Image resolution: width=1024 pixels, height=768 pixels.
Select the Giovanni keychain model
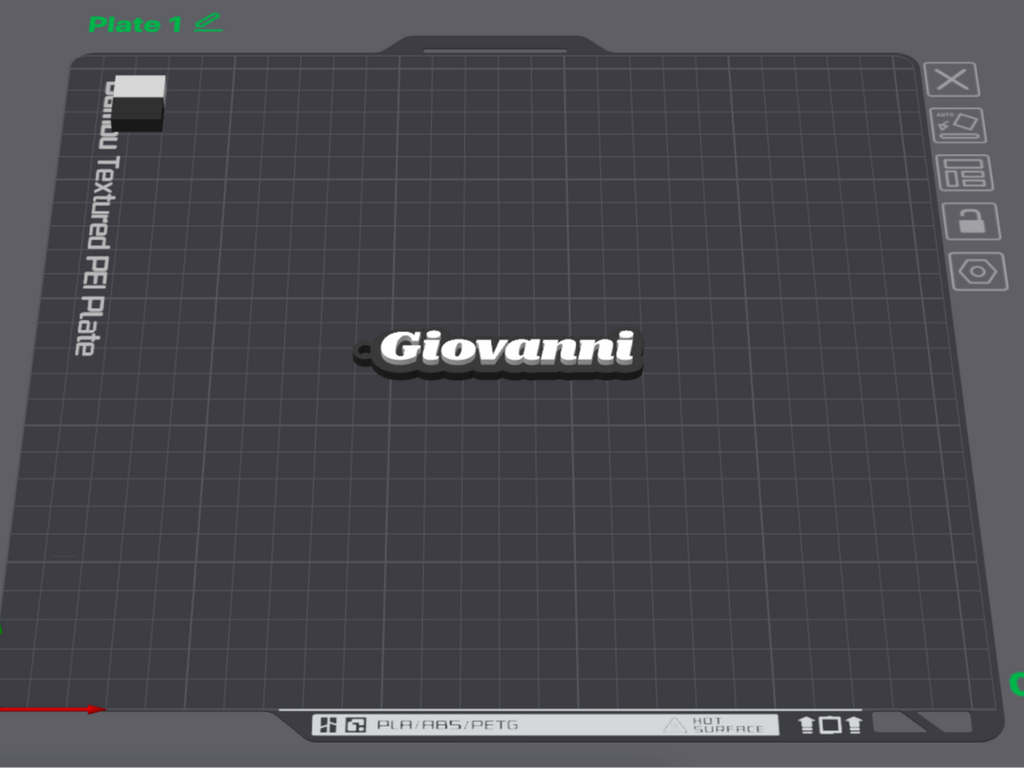(500, 353)
